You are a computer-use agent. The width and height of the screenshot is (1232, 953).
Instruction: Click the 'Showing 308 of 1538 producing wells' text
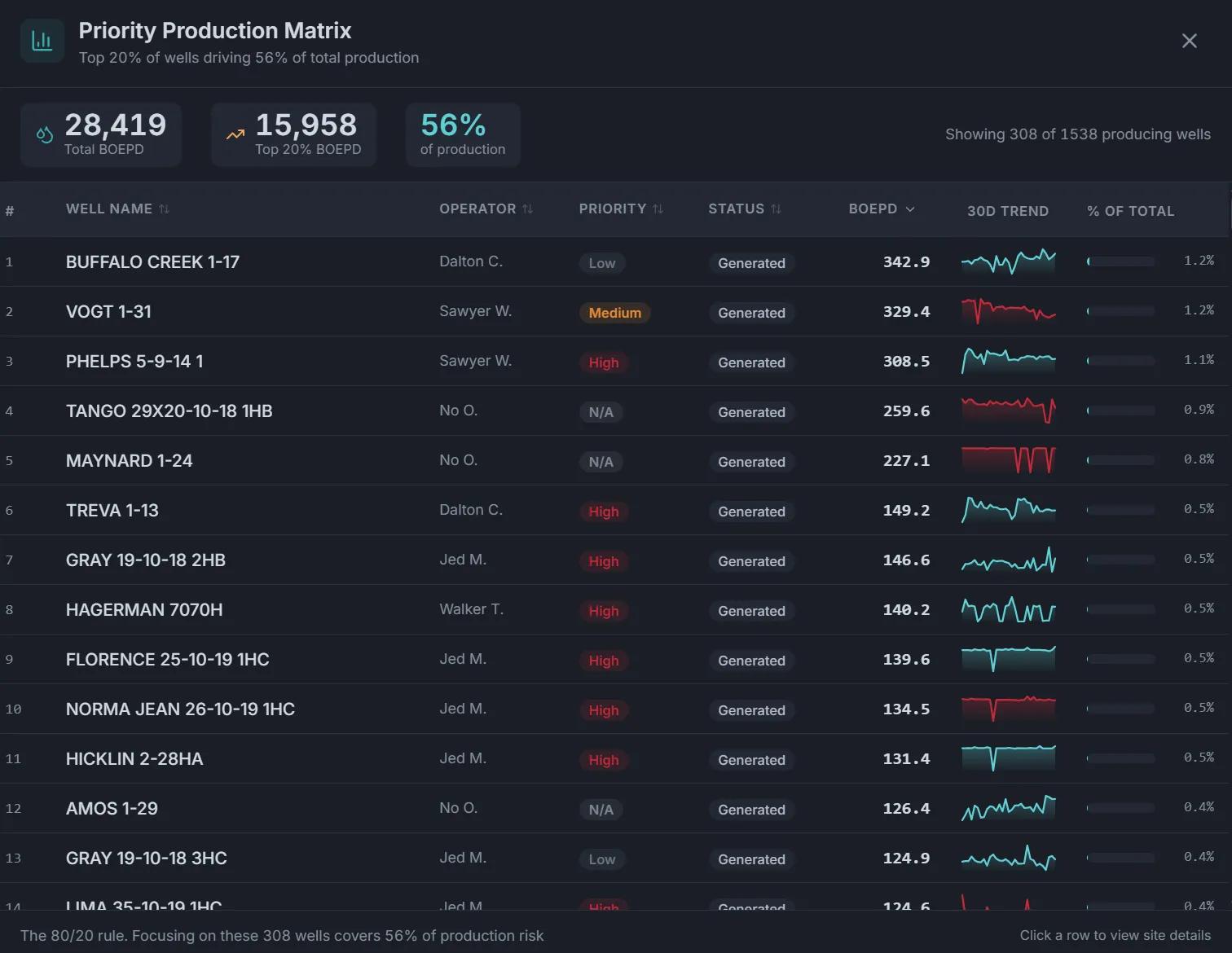1077,134
